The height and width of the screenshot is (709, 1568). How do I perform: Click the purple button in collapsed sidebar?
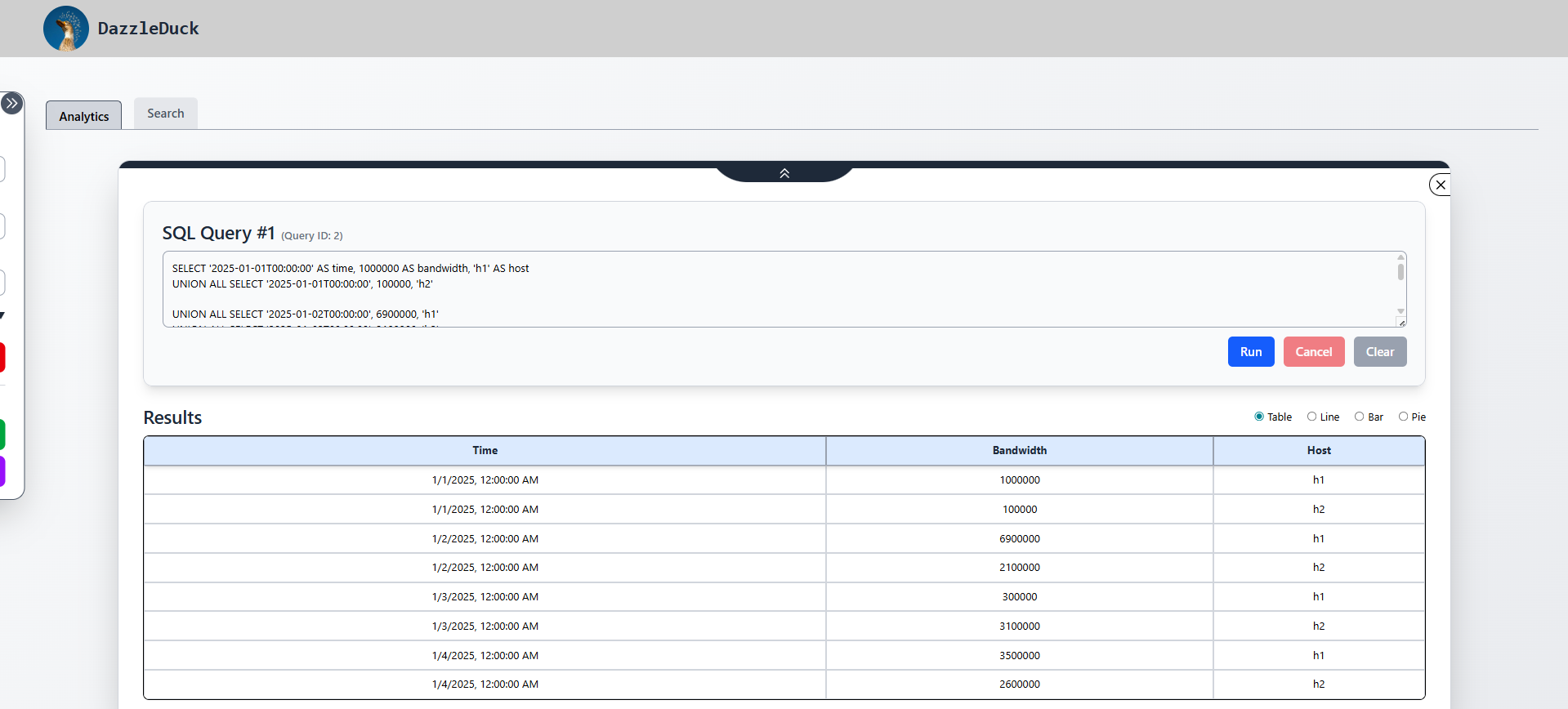pos(2,471)
